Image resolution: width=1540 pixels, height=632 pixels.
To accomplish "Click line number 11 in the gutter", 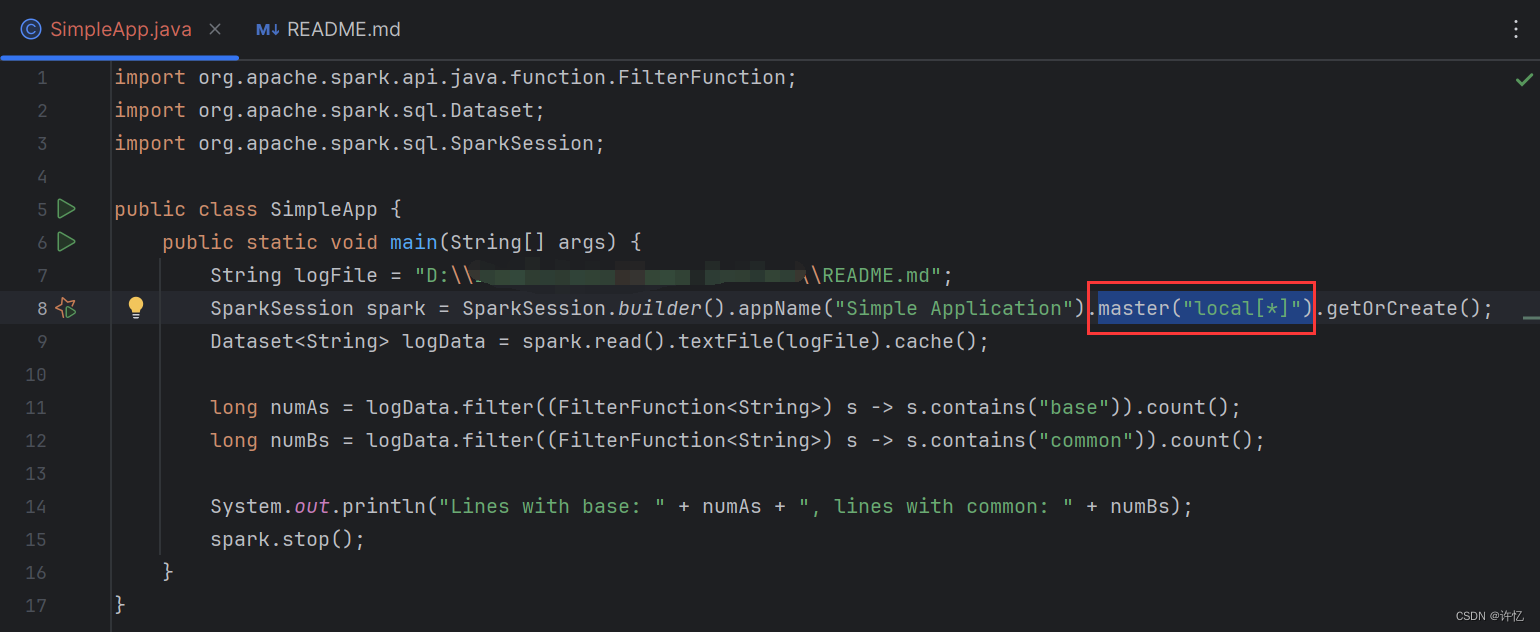I will [36, 407].
